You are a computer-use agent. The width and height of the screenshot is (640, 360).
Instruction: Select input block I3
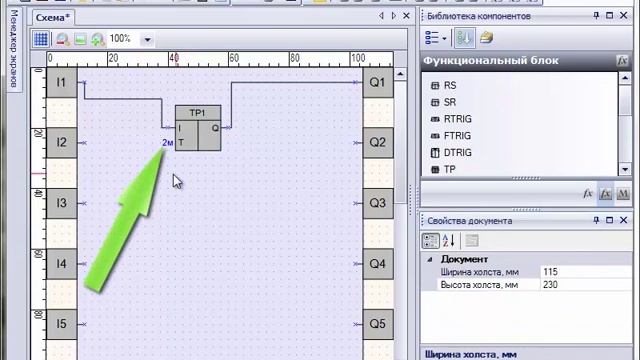click(62, 203)
